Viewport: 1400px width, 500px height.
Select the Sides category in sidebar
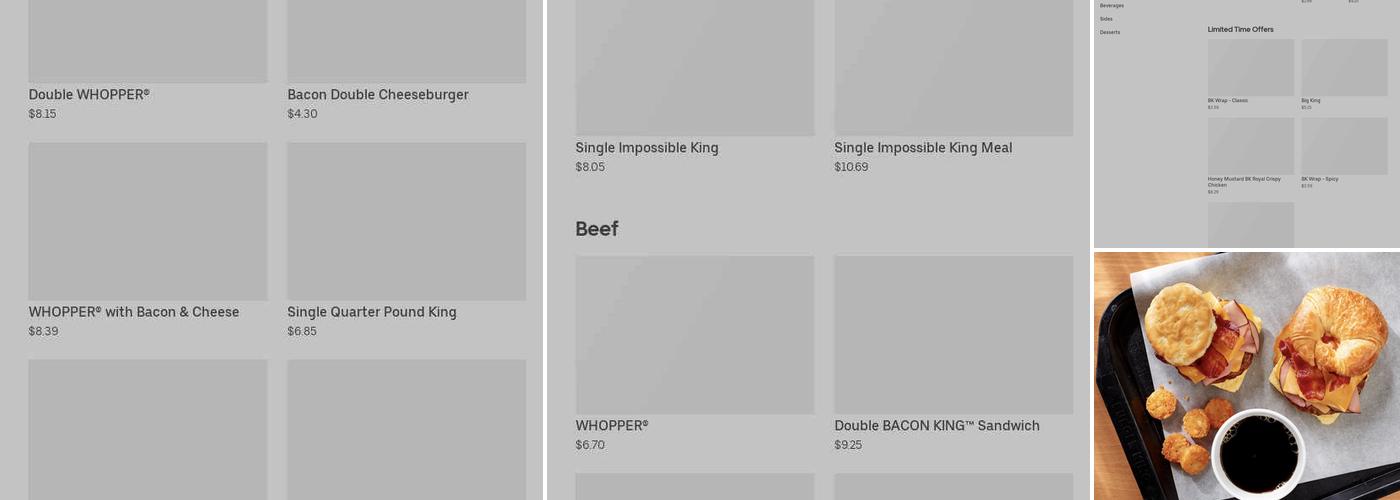tap(1106, 19)
